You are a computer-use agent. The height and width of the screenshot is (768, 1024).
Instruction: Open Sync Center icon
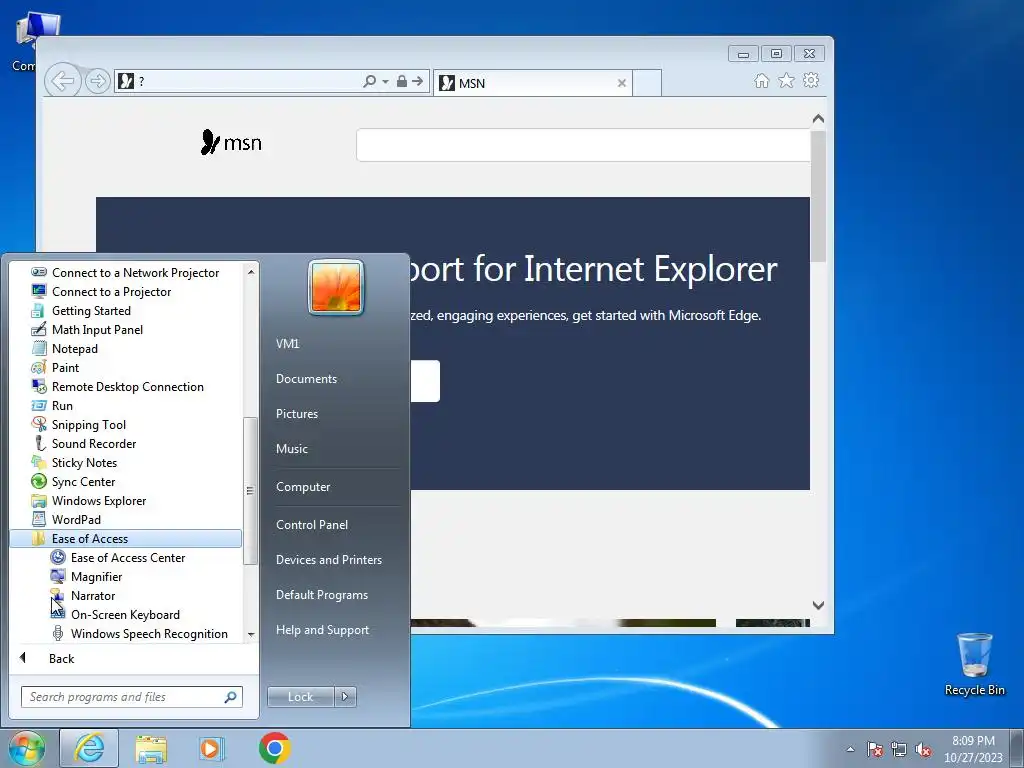pyautogui.click(x=39, y=481)
